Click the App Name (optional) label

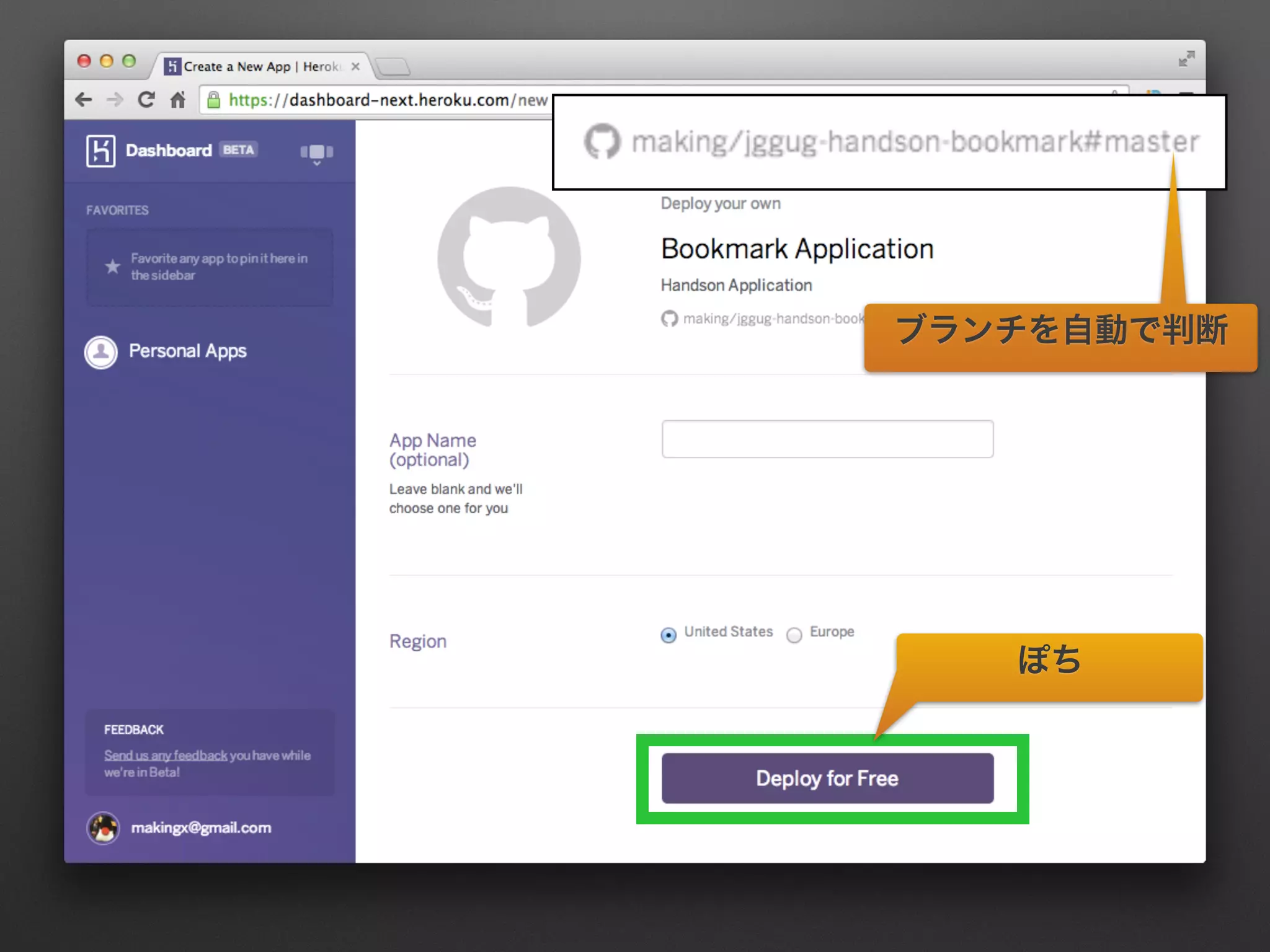[432, 450]
